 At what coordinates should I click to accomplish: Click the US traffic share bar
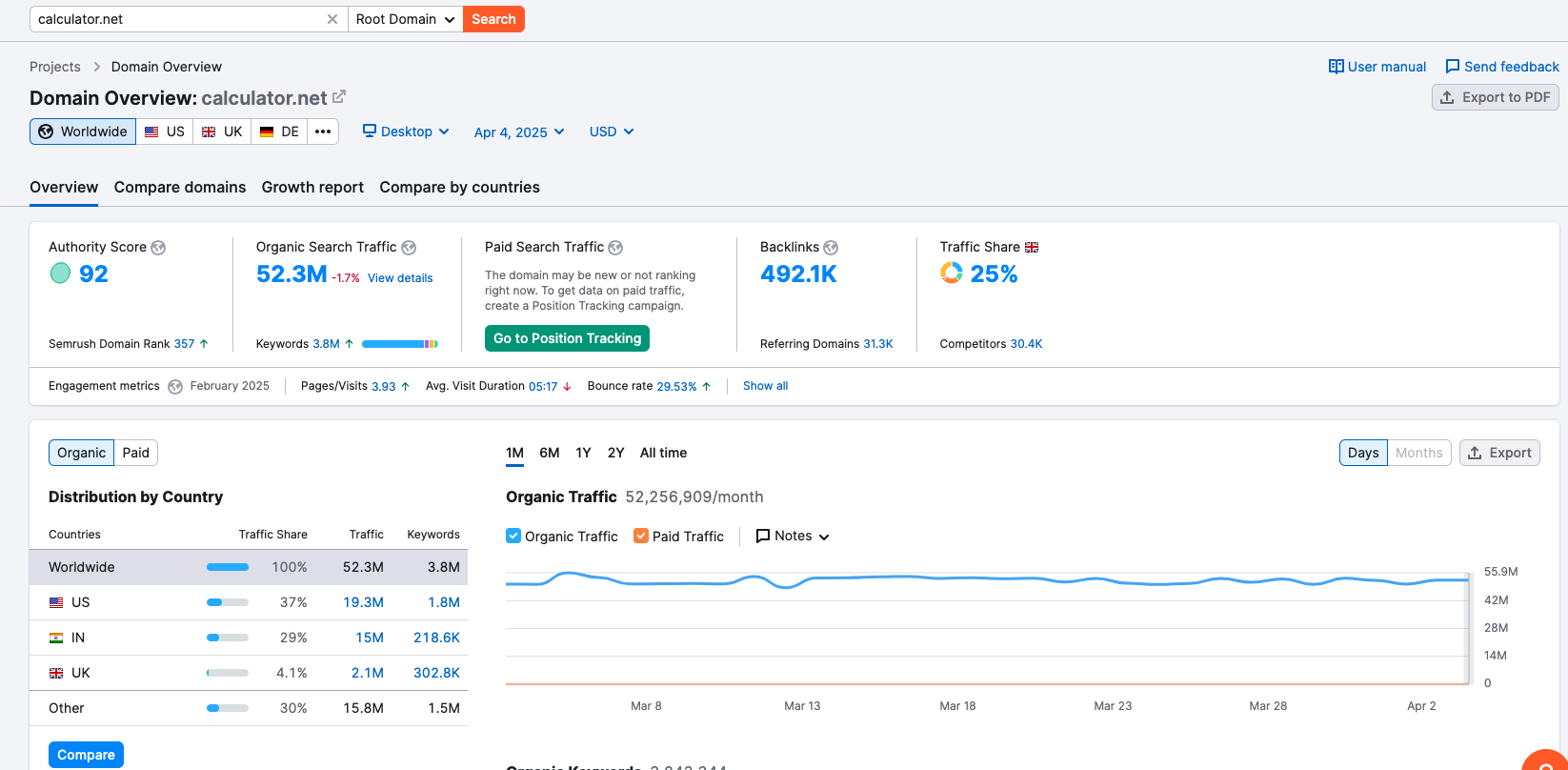[x=228, y=602]
